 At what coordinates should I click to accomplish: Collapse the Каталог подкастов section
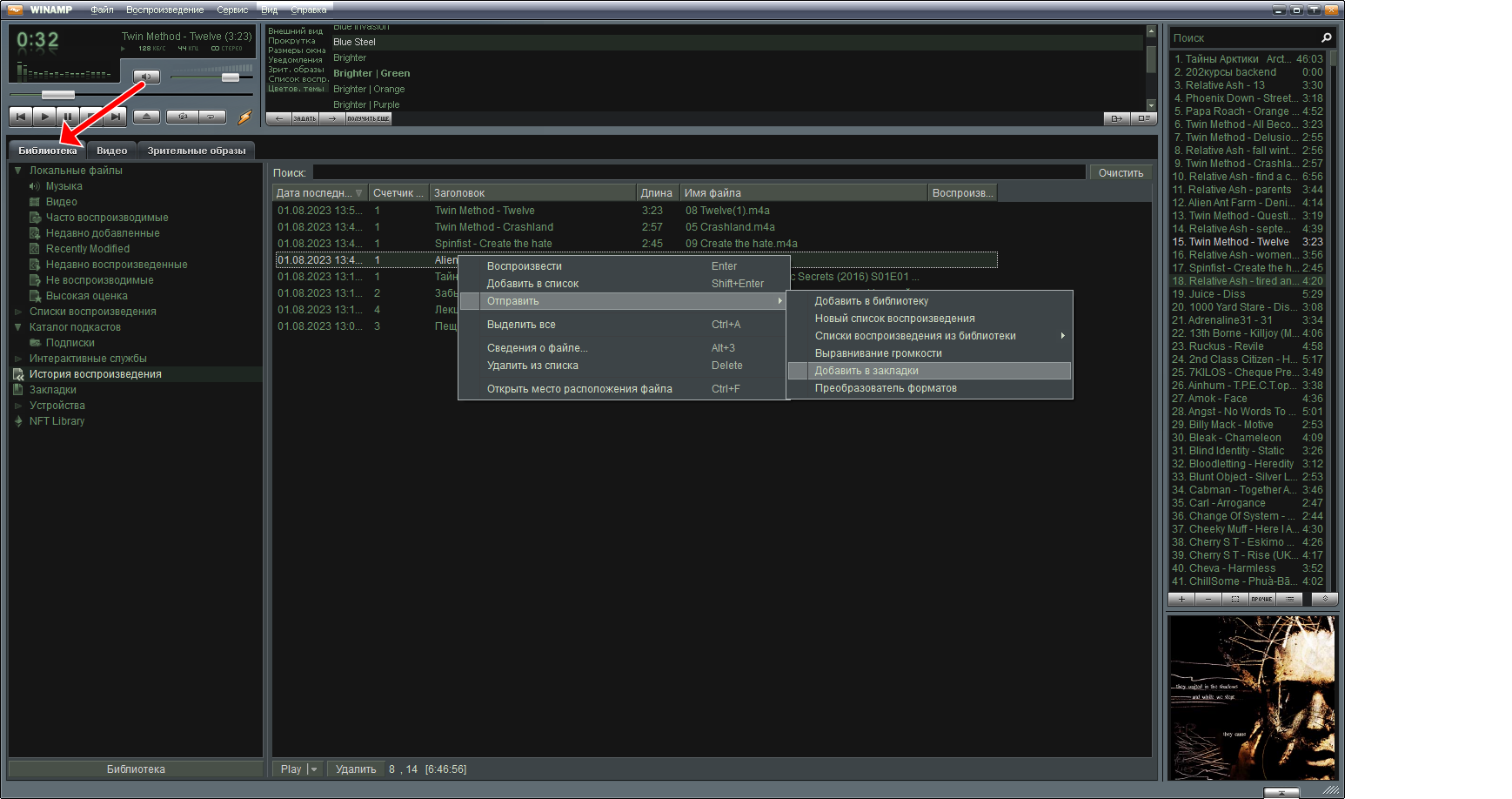pyautogui.click(x=17, y=326)
